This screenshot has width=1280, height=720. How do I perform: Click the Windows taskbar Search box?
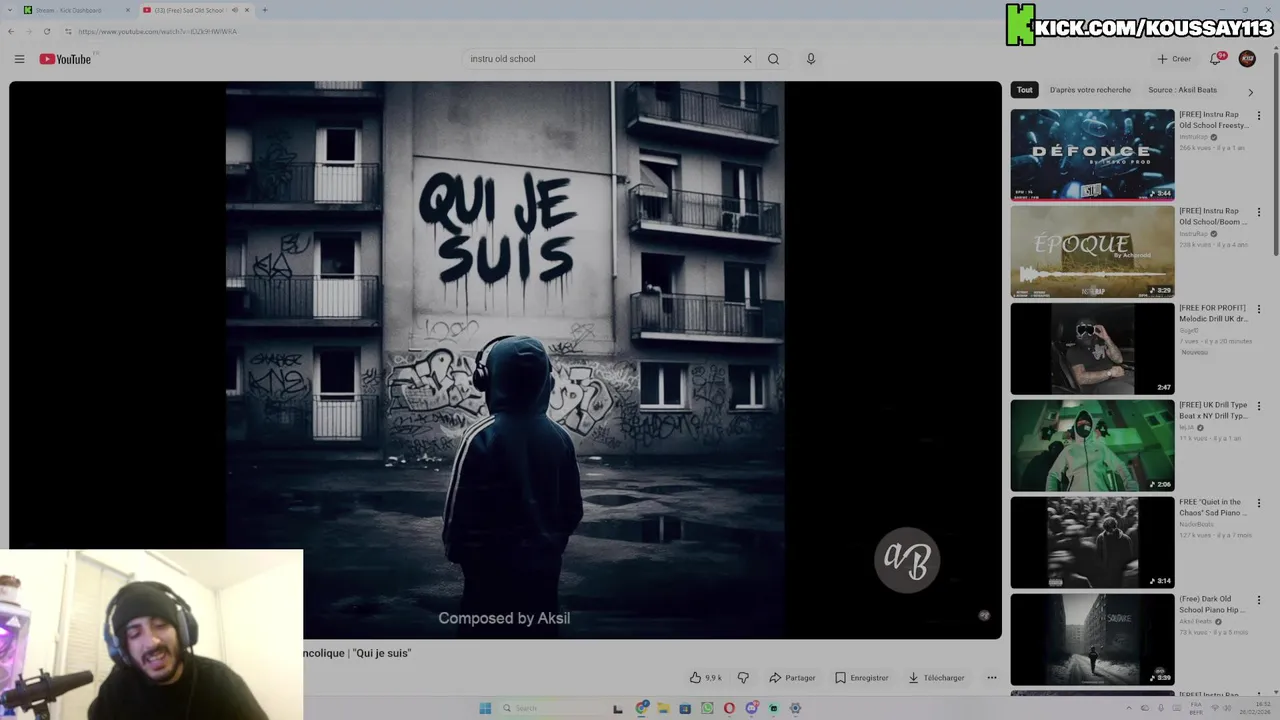(x=550, y=708)
